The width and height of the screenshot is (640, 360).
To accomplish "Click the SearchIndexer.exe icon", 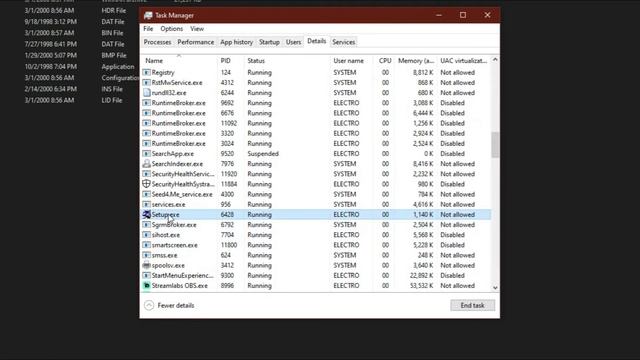I will (x=146, y=164).
